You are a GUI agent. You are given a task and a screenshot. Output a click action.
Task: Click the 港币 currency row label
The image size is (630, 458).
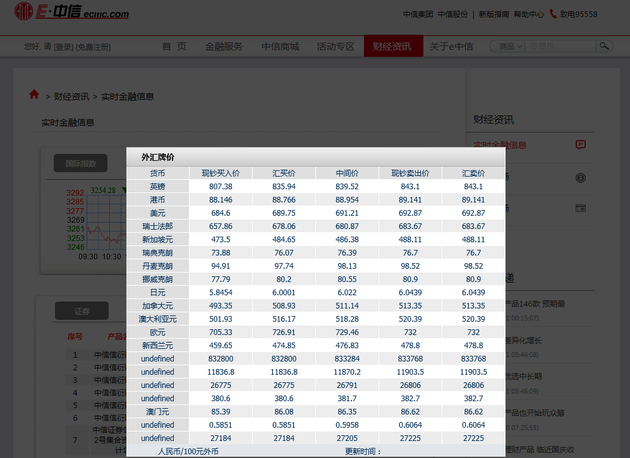click(x=158, y=200)
